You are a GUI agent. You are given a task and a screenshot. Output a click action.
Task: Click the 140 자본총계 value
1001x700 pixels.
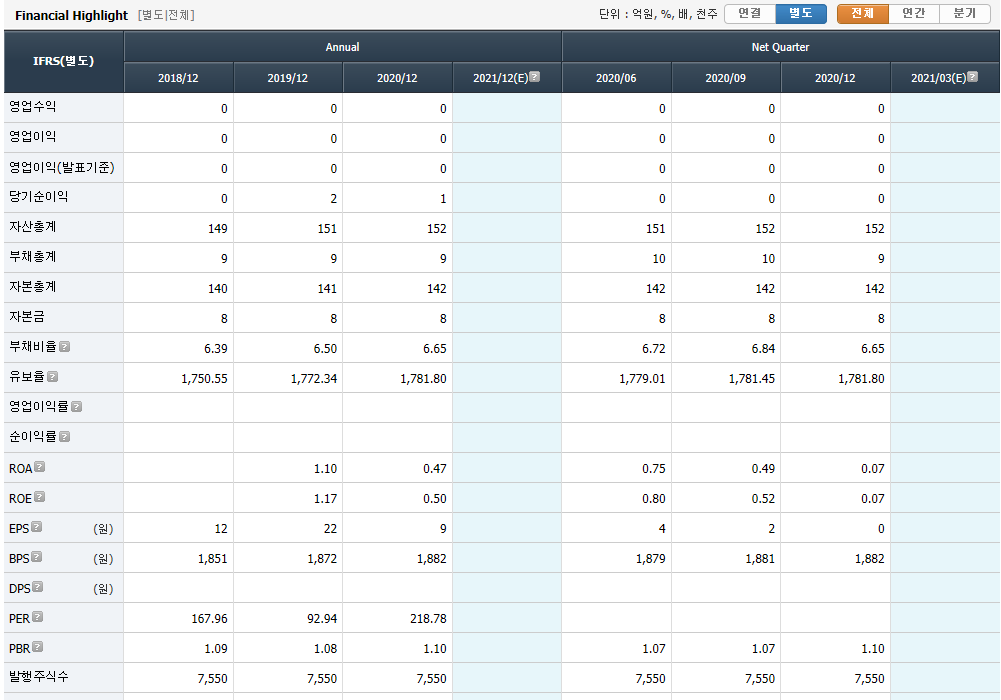218,288
